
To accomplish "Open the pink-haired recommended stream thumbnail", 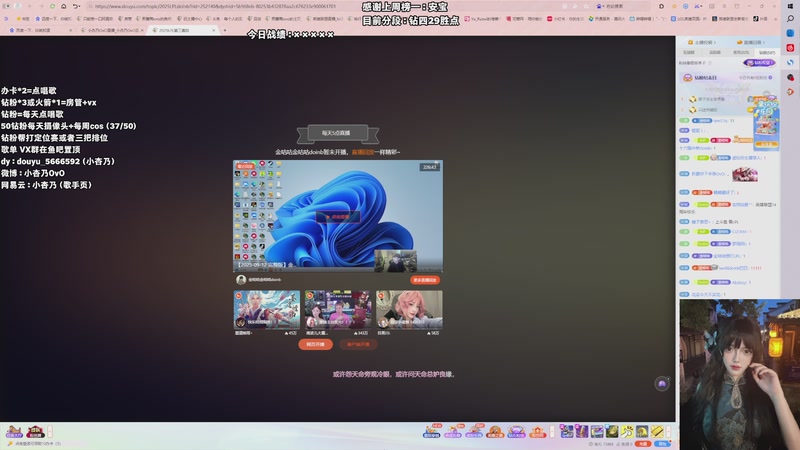I will click(x=409, y=310).
